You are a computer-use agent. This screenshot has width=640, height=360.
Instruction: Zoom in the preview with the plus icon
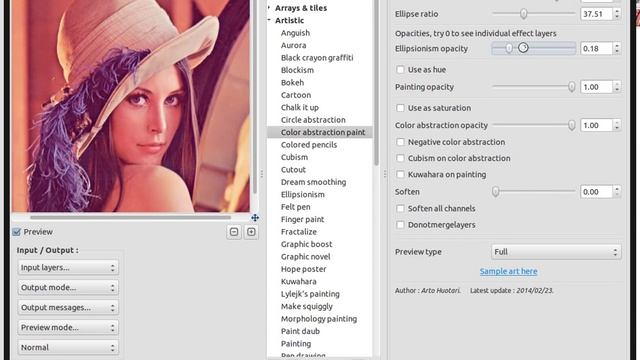(x=251, y=232)
